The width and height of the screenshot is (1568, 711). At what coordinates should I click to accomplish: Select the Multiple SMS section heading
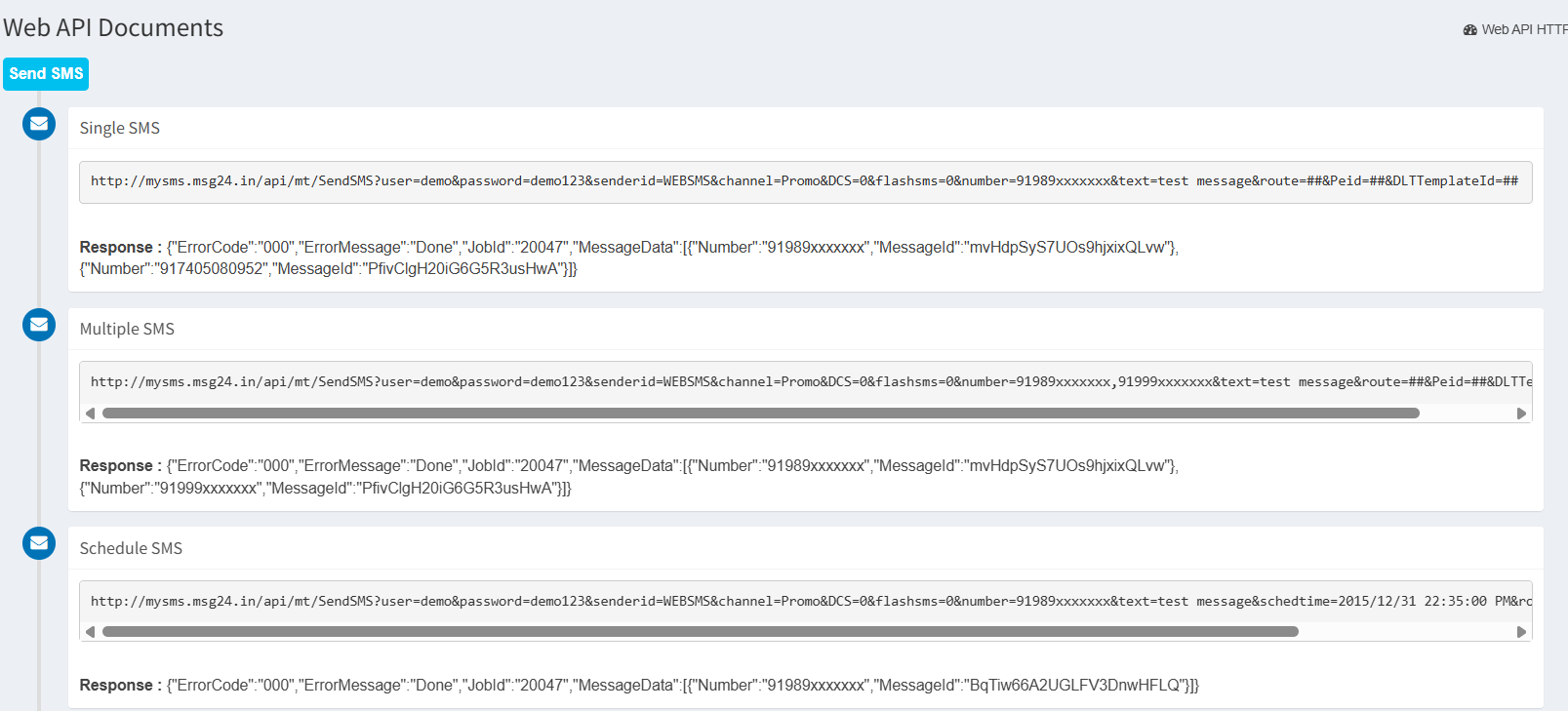point(127,330)
